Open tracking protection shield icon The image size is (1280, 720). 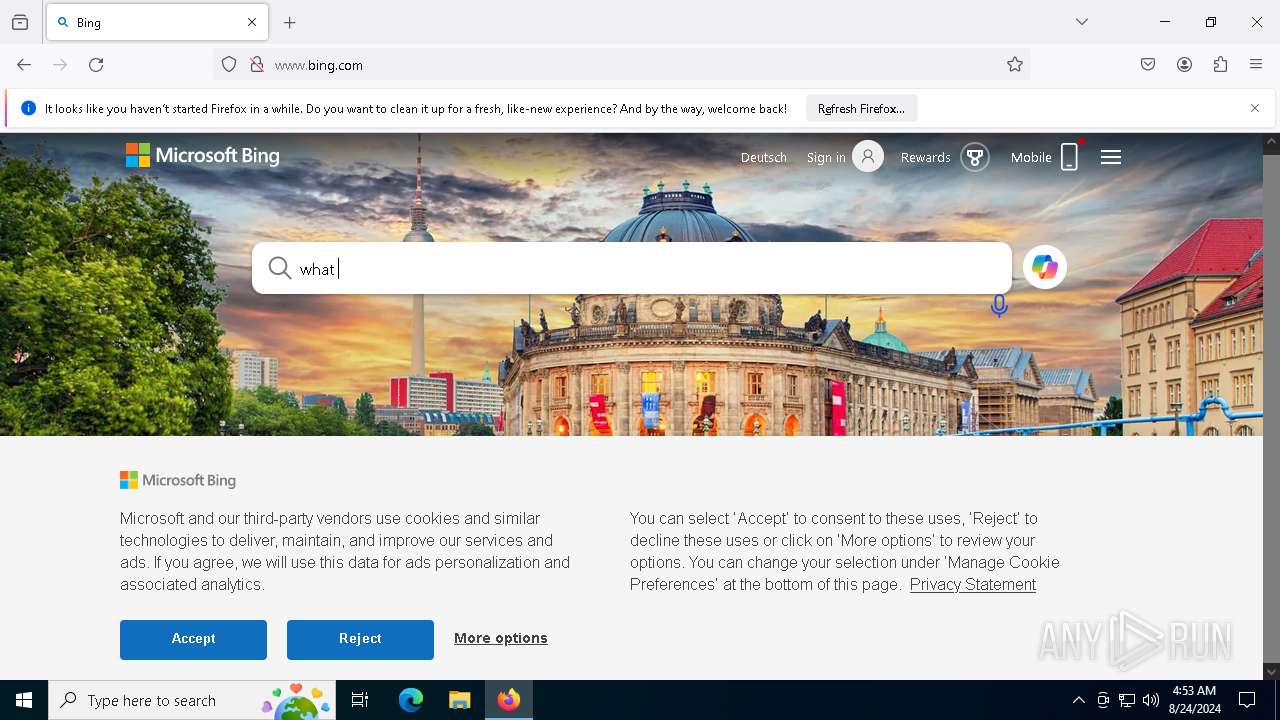click(x=229, y=65)
